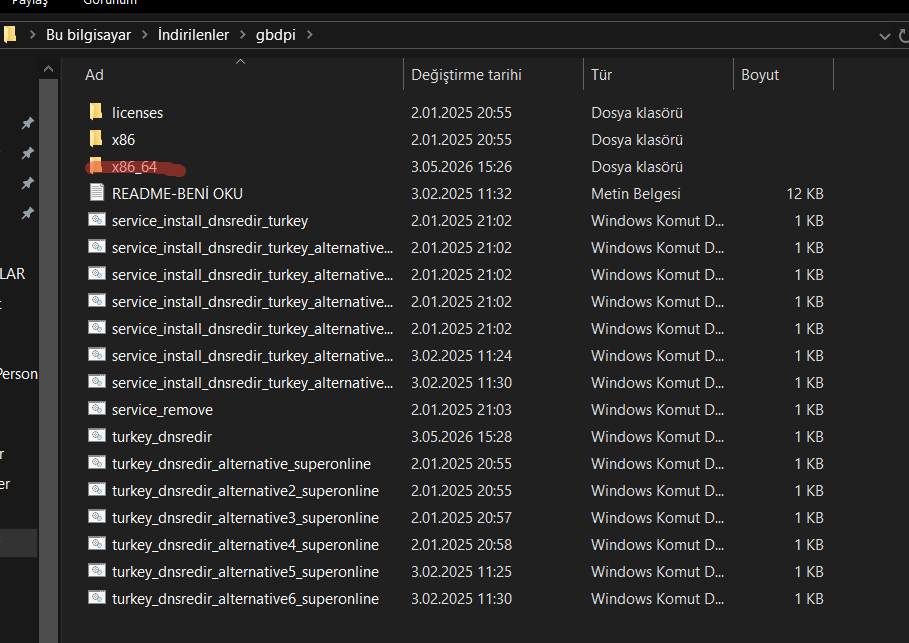Select service_install_dnsredir_turkey file name

pos(210,221)
